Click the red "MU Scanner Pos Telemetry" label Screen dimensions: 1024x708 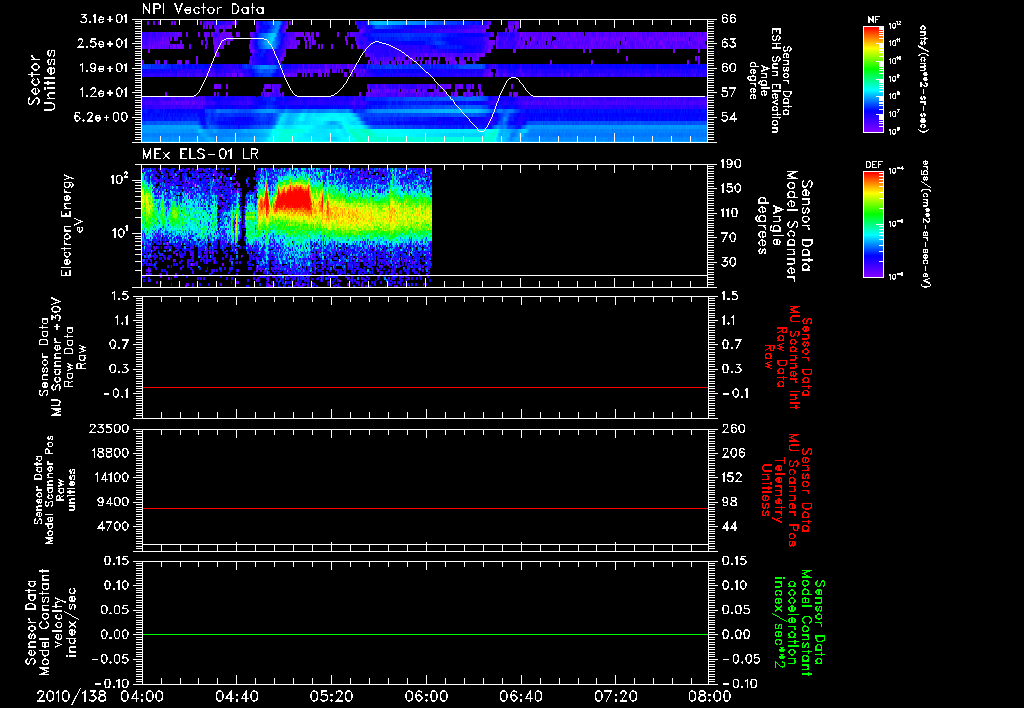(x=785, y=490)
